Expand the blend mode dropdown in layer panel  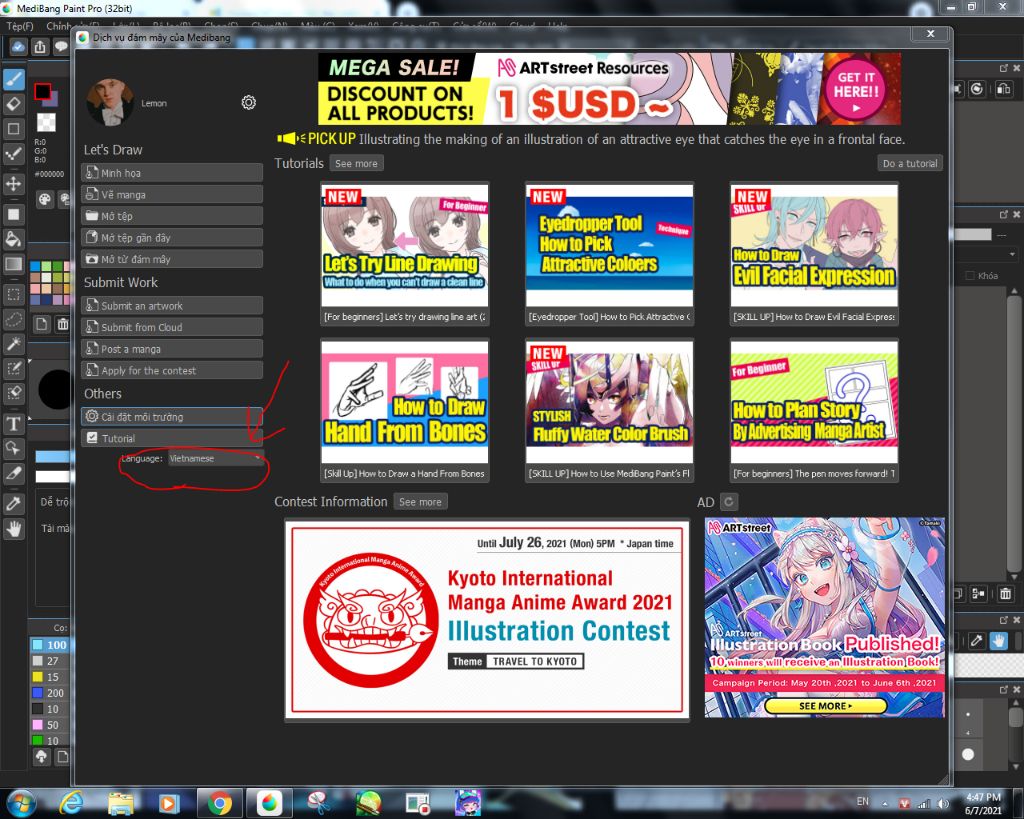coord(1012,254)
